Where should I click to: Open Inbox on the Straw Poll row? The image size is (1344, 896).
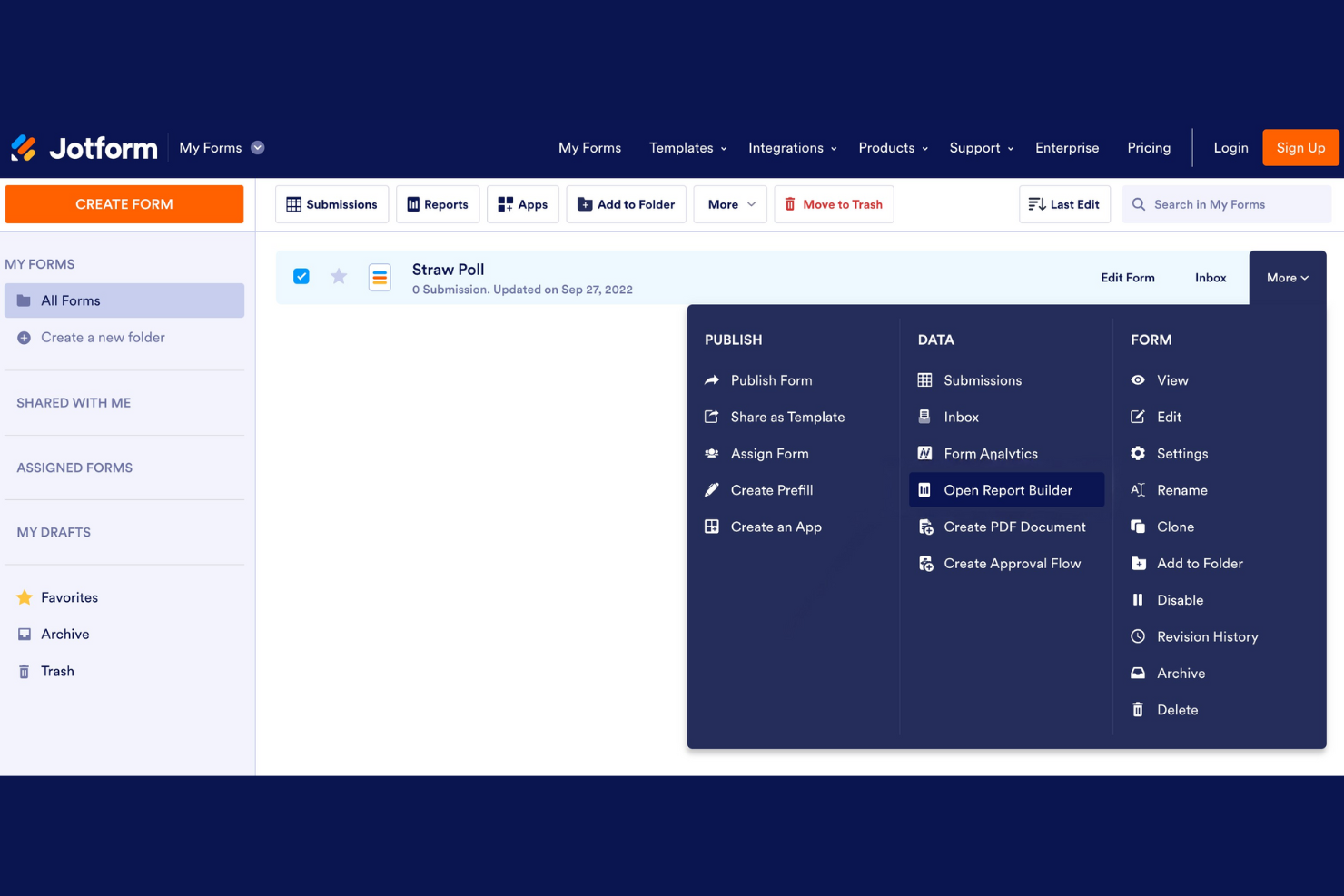pos(1211,278)
